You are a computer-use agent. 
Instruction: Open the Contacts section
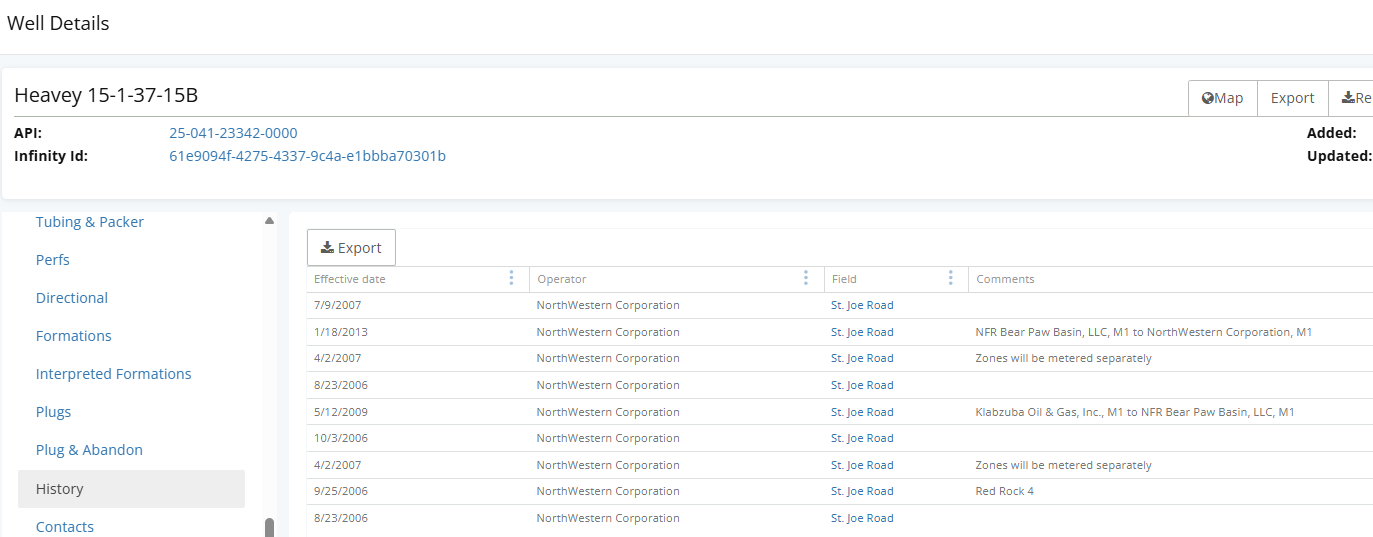coord(65,527)
